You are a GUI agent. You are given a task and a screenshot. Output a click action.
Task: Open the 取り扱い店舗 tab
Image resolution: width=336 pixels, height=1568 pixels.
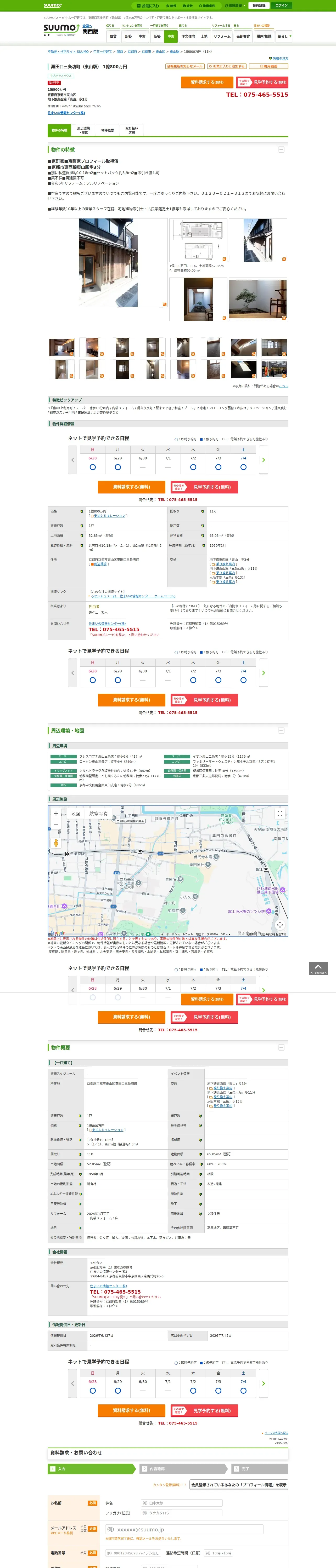(132, 130)
